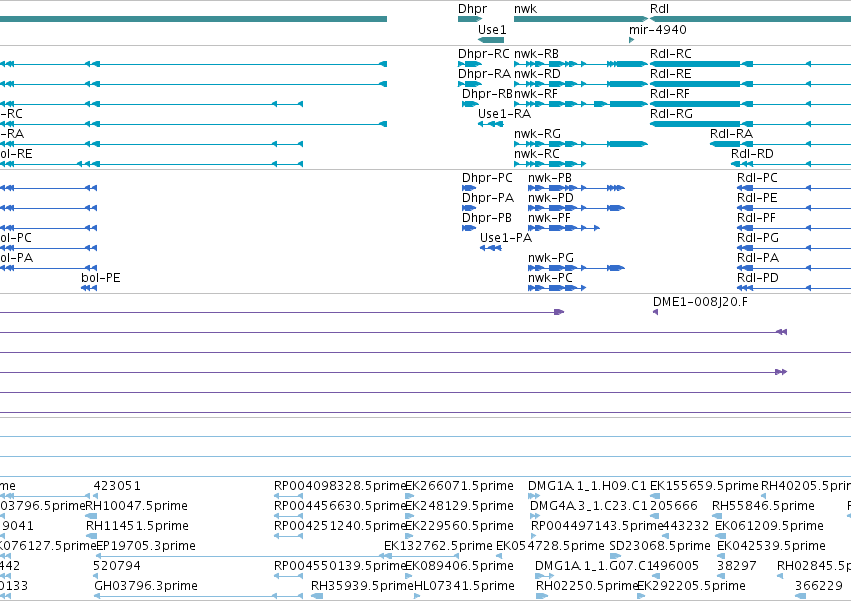The height and width of the screenshot is (601, 851).
Task: Select the Rdl-PE protein label
Action: pyautogui.click(x=757, y=198)
